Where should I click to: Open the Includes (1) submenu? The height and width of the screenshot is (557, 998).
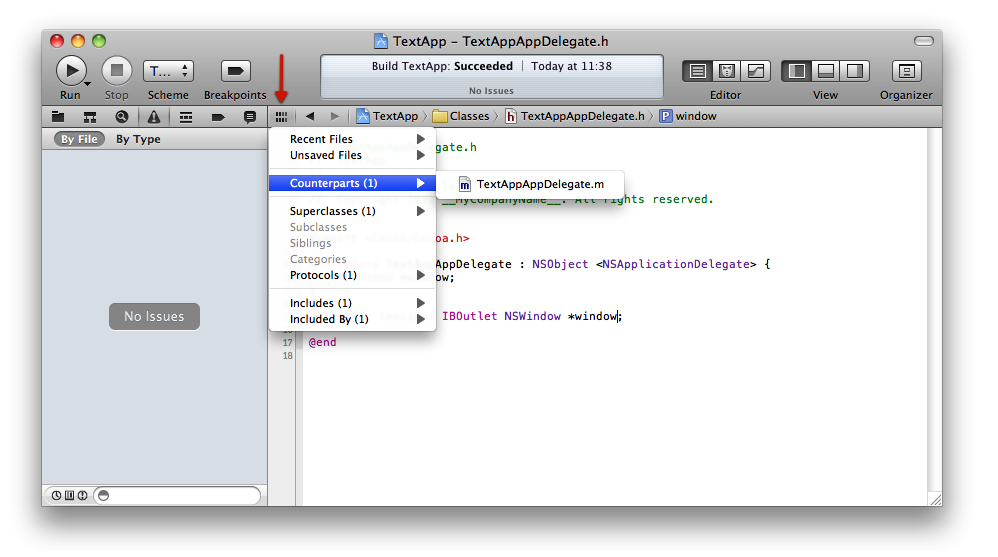[x=353, y=303]
